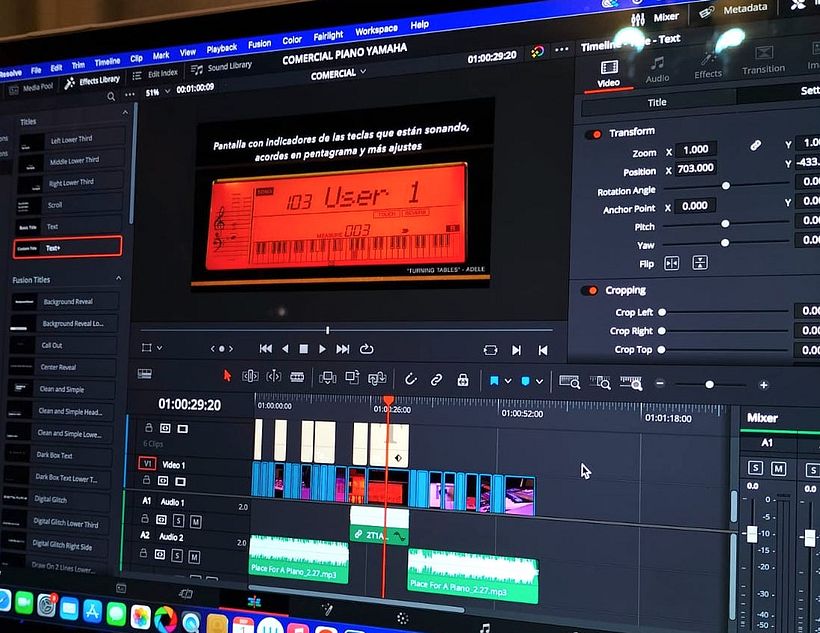
Task: Solo the A1 track in Mixer
Action: tap(755, 467)
